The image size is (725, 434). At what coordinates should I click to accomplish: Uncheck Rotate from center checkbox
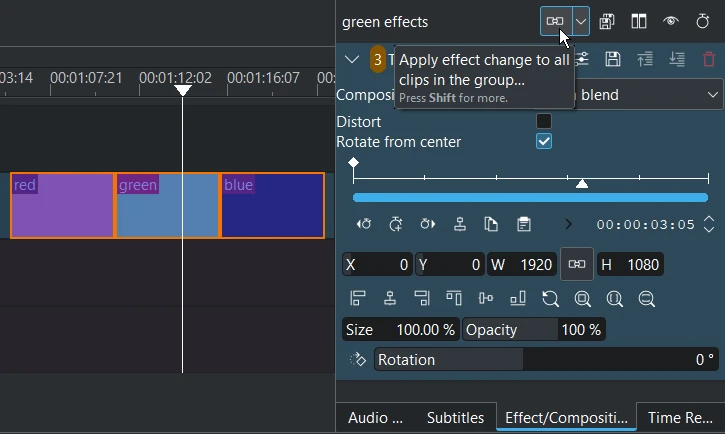tap(544, 141)
